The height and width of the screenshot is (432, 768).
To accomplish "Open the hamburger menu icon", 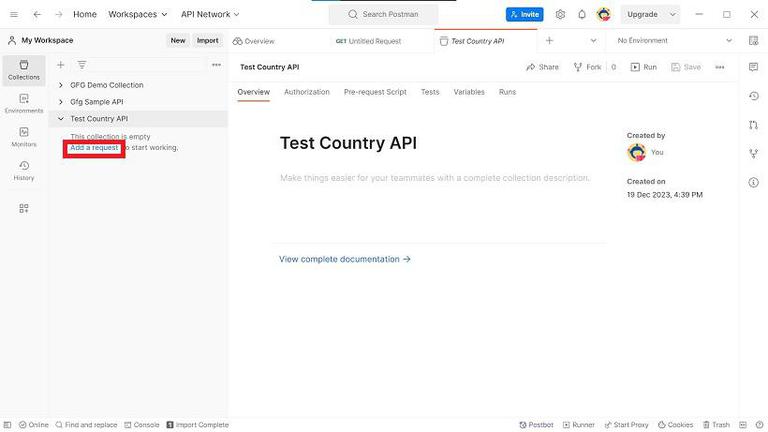I will [14, 15].
